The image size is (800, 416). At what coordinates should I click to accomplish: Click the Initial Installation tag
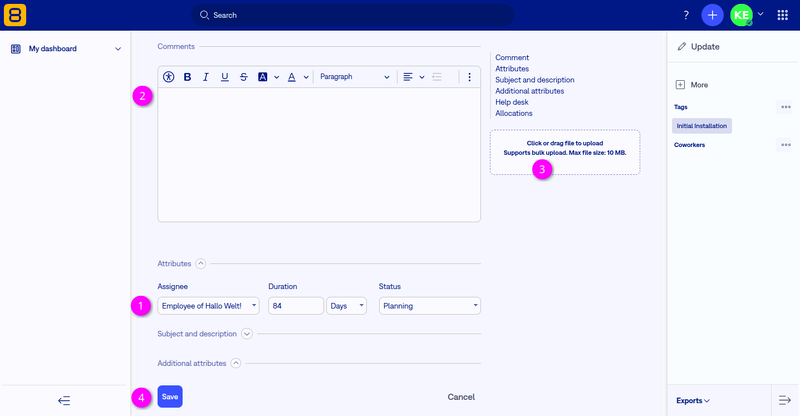point(702,126)
